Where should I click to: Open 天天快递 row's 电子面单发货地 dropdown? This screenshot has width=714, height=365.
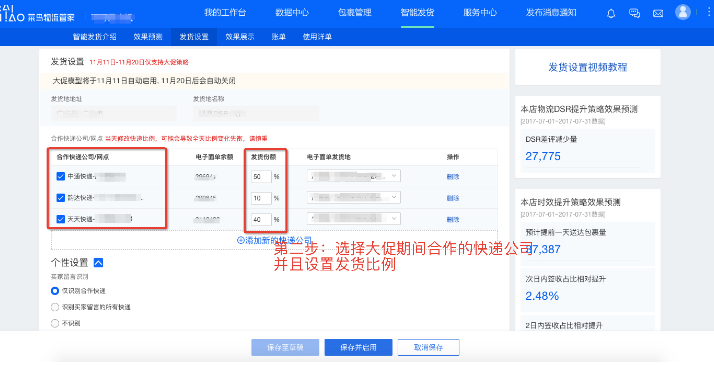point(354,219)
